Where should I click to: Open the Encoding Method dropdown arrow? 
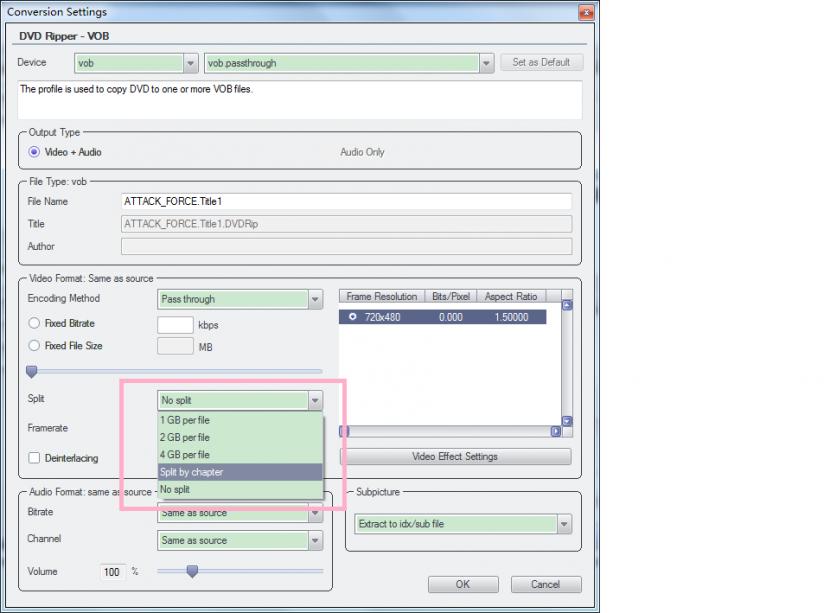coord(315,299)
